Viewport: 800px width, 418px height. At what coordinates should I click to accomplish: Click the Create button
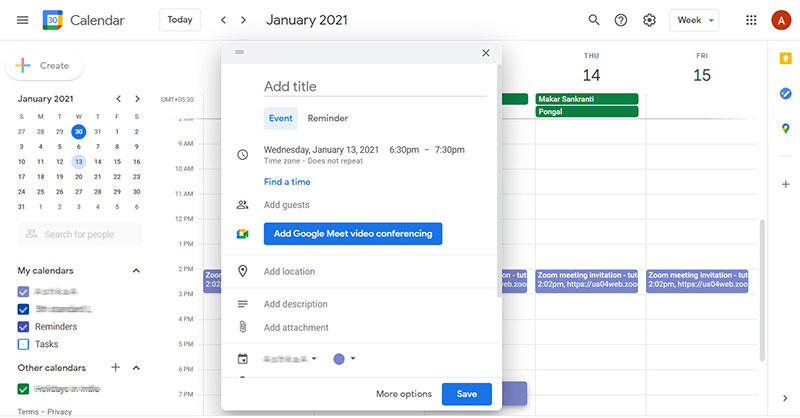[x=44, y=65]
